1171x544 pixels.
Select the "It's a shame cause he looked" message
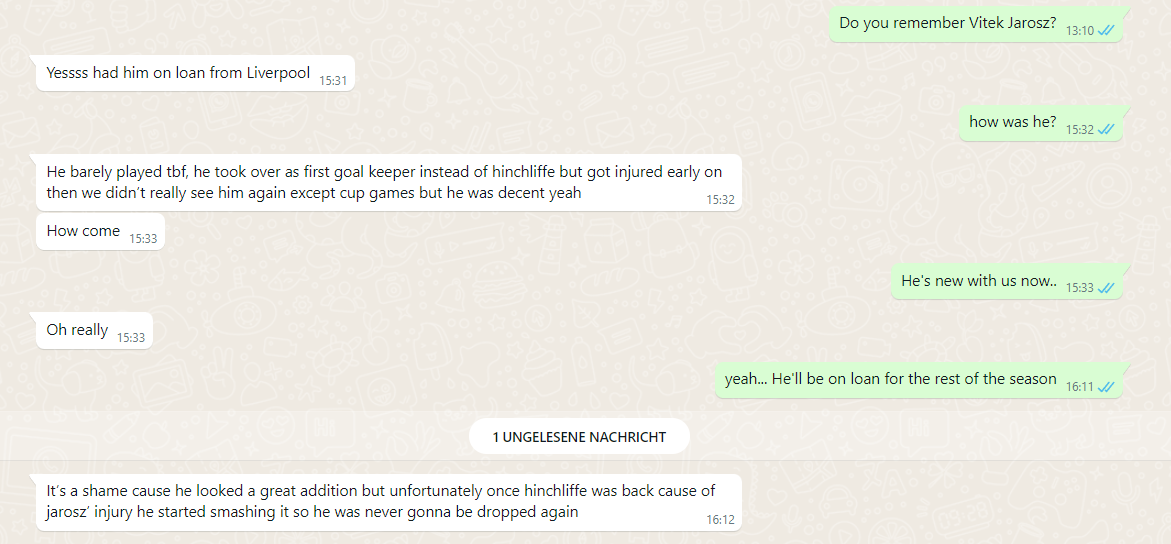(x=388, y=503)
